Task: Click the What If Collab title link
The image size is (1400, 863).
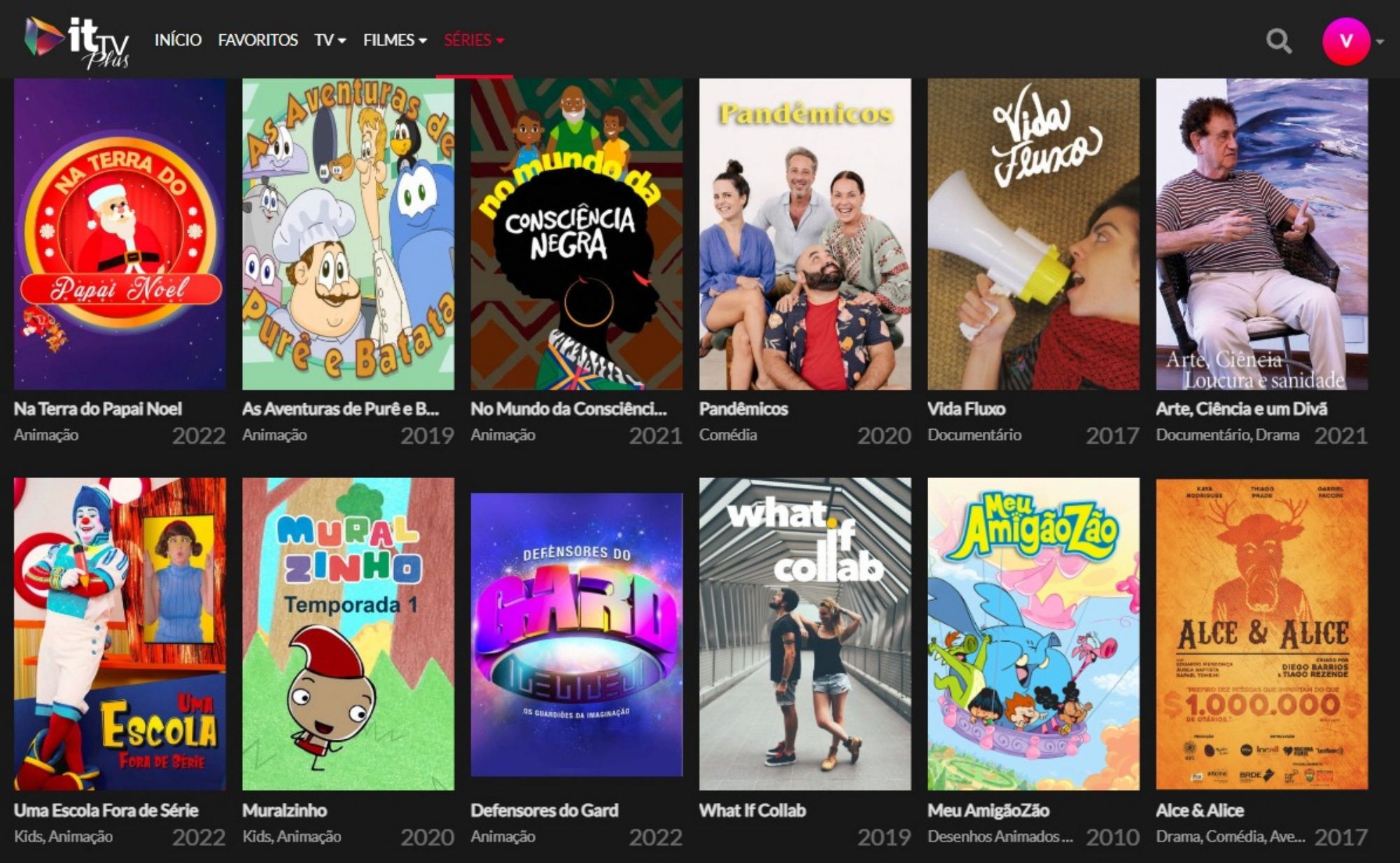Action: tap(752, 811)
